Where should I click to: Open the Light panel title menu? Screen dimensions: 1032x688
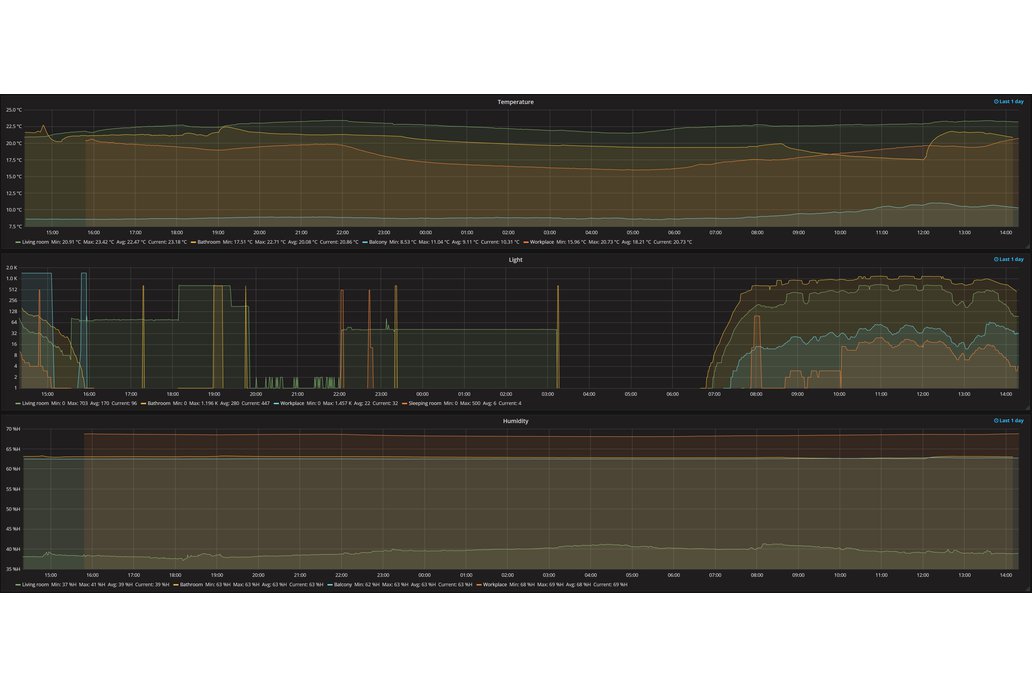click(x=515, y=259)
